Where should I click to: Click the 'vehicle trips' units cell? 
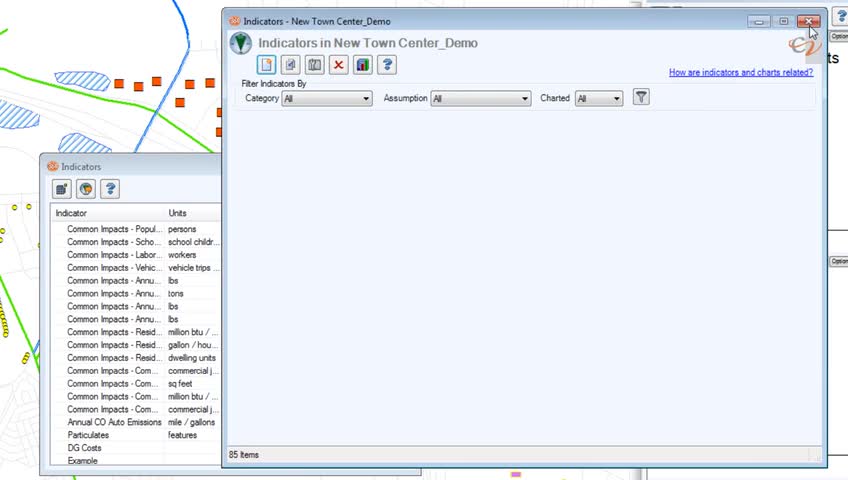point(194,268)
